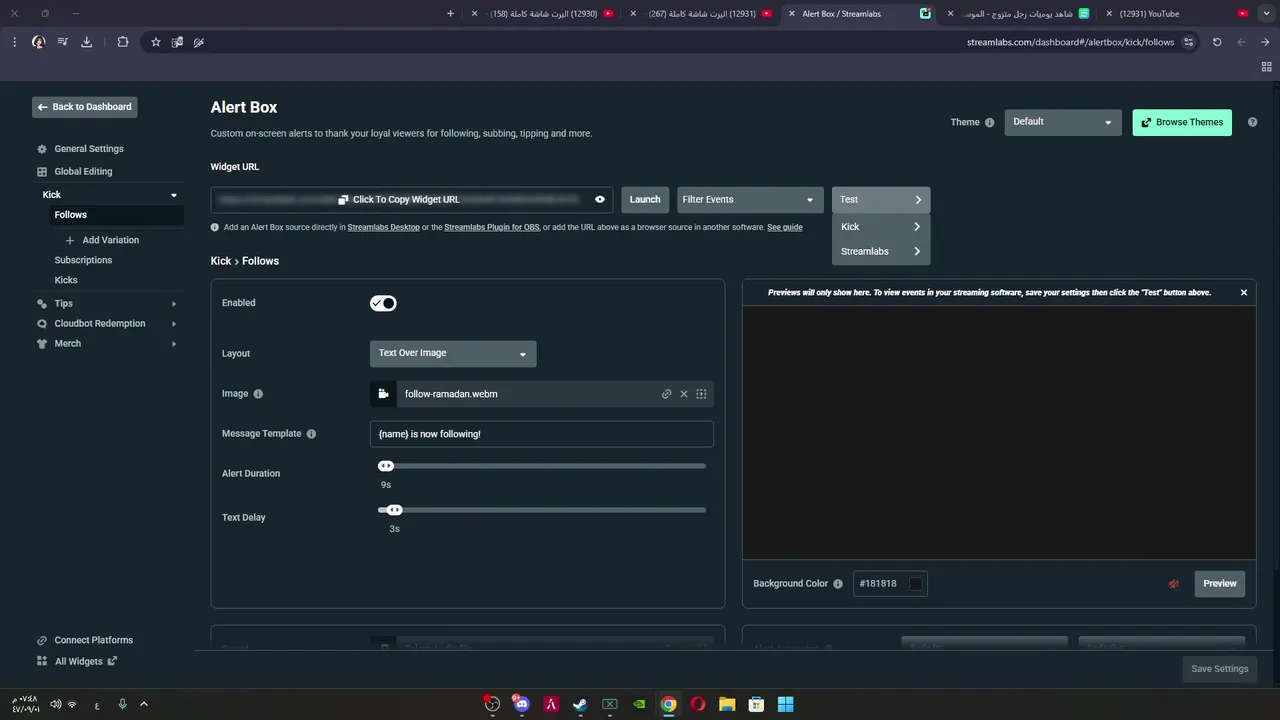This screenshot has height=720, width=1280.
Task: Reload the page
Action: 1217,42
